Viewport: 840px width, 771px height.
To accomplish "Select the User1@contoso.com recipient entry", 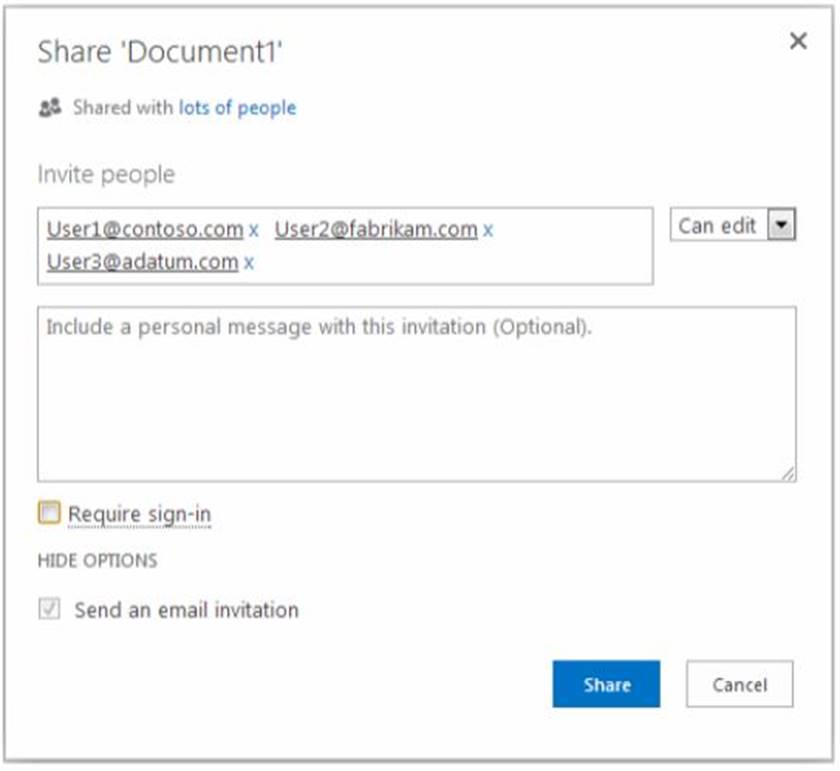I will [145, 230].
